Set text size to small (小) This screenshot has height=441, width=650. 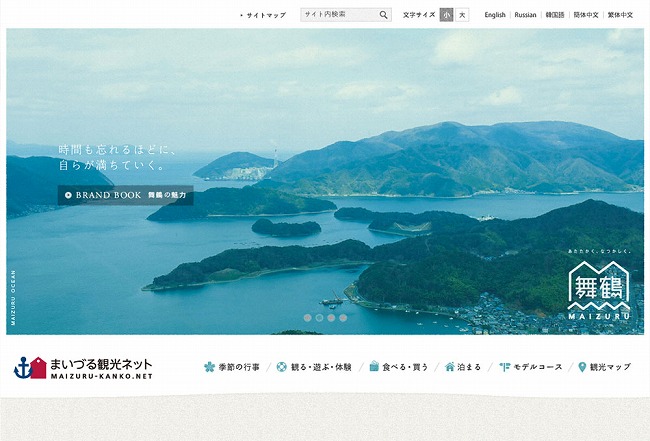click(446, 15)
